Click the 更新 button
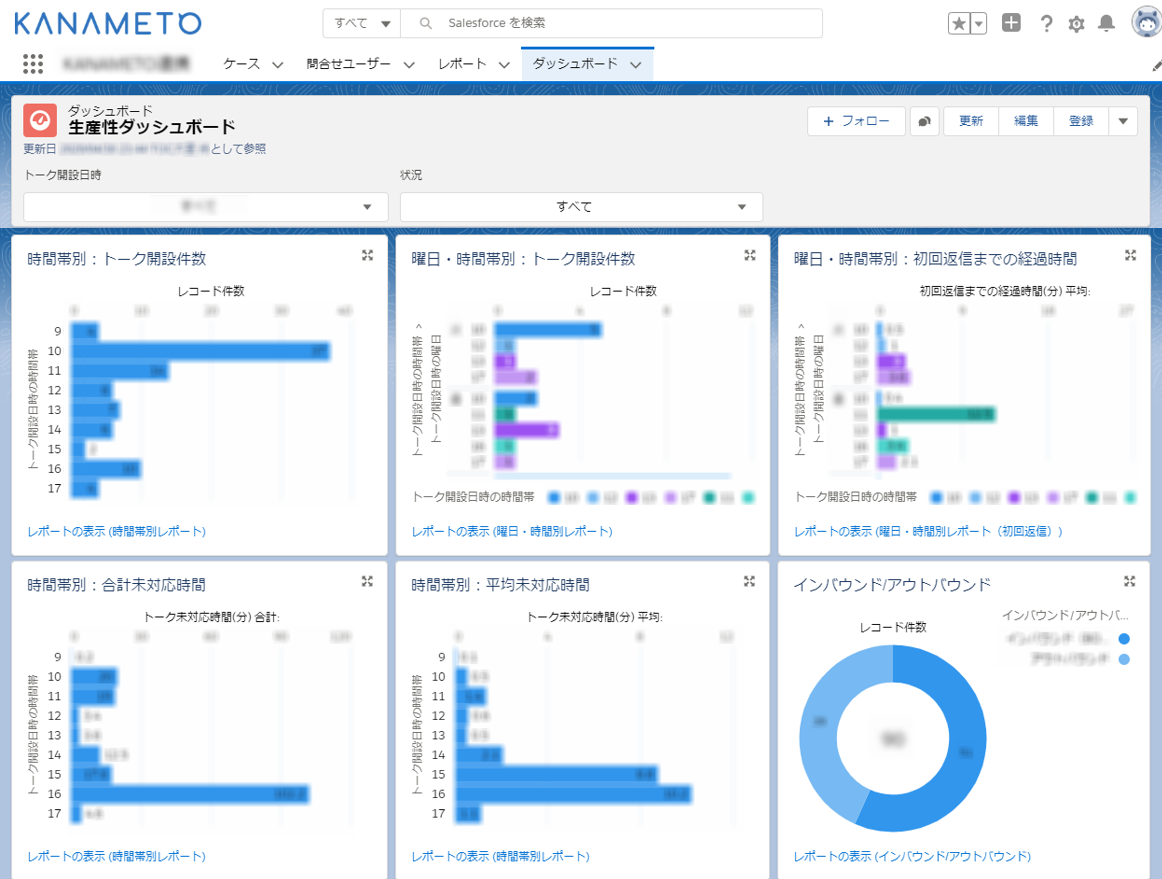Viewport: 1162px width, 879px height. 970,120
